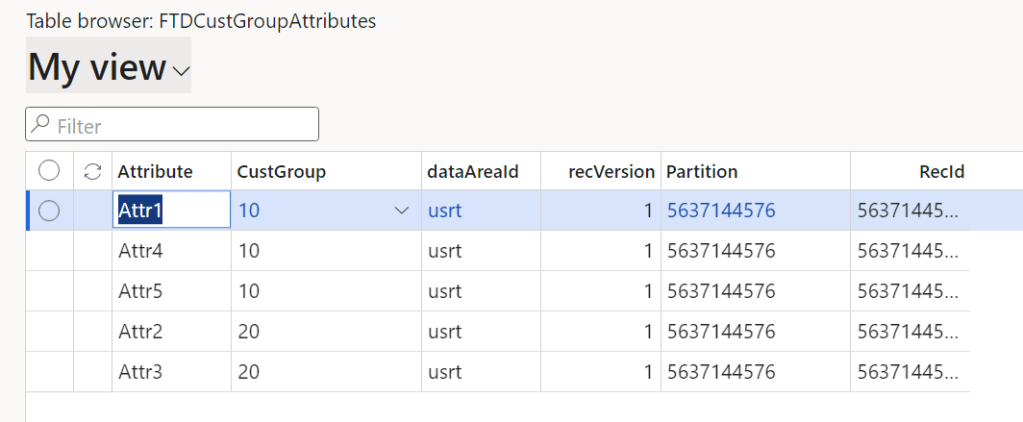Click the refresh icon in grid header

point(93,172)
